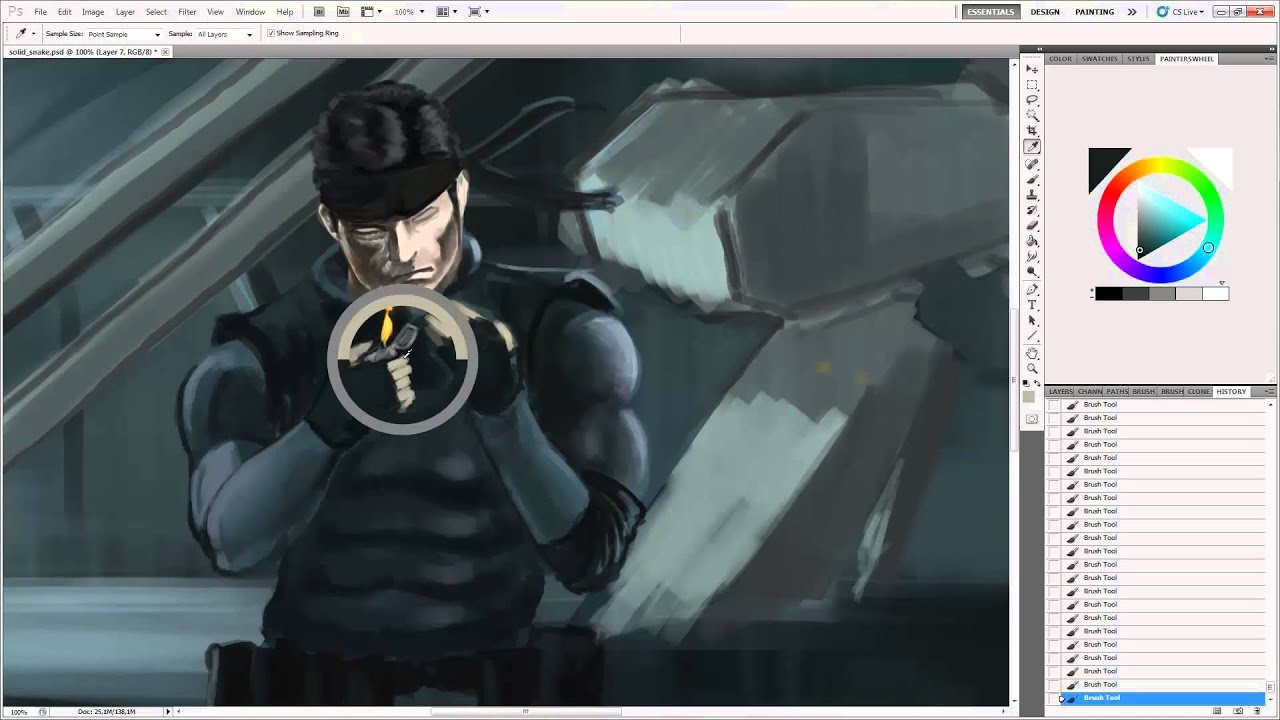Select the Path Selection tool
The width and height of the screenshot is (1280, 720).
1032,320
